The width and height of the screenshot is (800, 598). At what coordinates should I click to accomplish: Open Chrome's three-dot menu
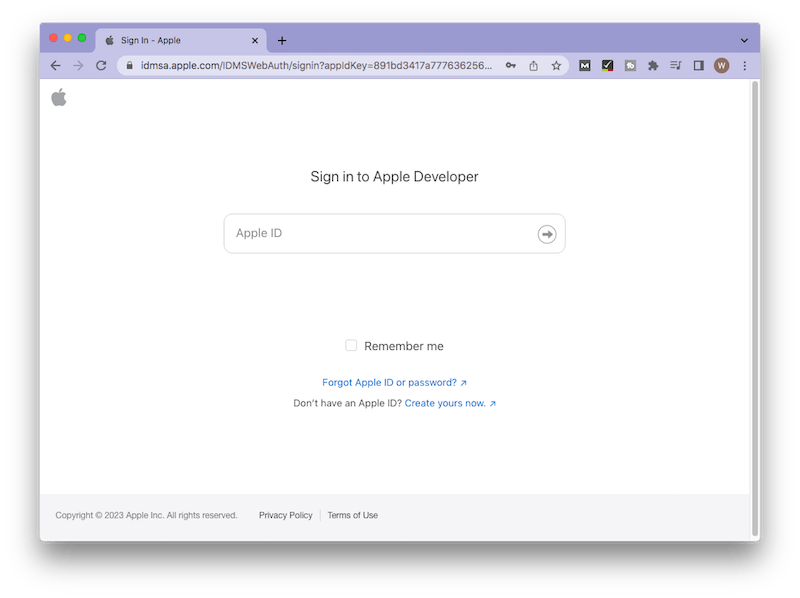744,65
